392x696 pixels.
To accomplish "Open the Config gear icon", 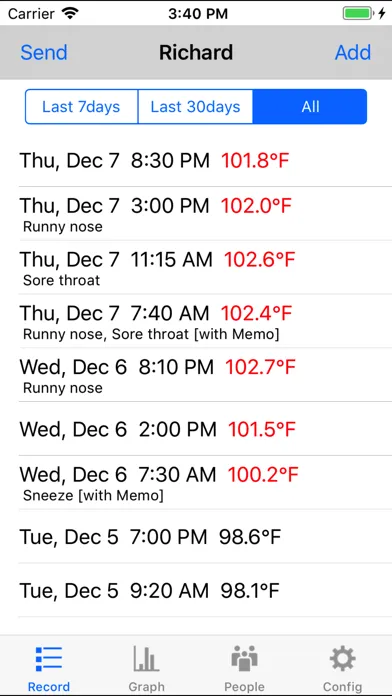I will click(342, 659).
